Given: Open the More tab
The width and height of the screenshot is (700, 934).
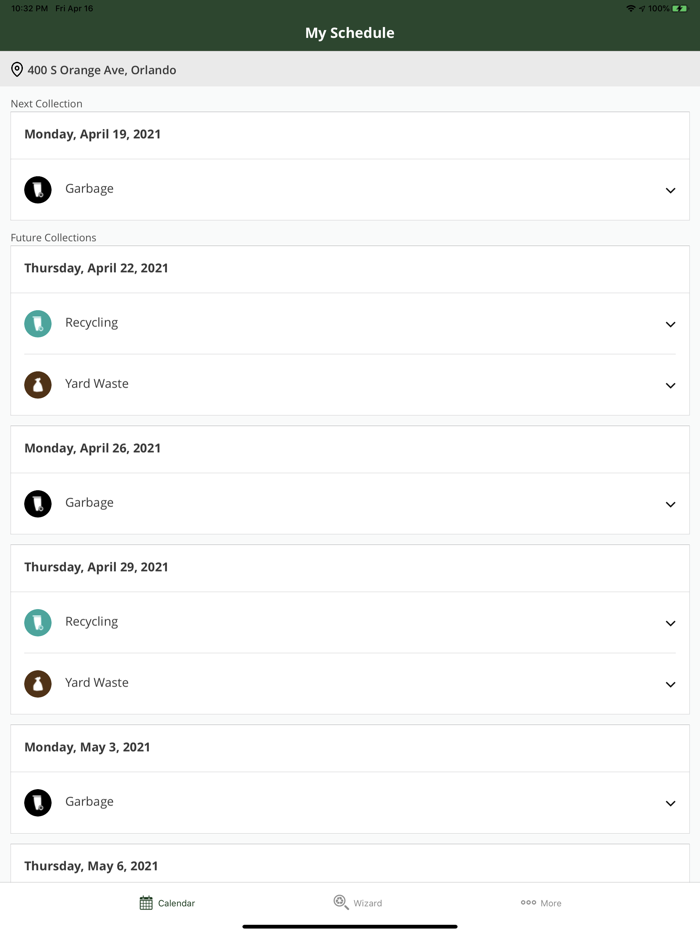Looking at the screenshot, I should pos(541,903).
